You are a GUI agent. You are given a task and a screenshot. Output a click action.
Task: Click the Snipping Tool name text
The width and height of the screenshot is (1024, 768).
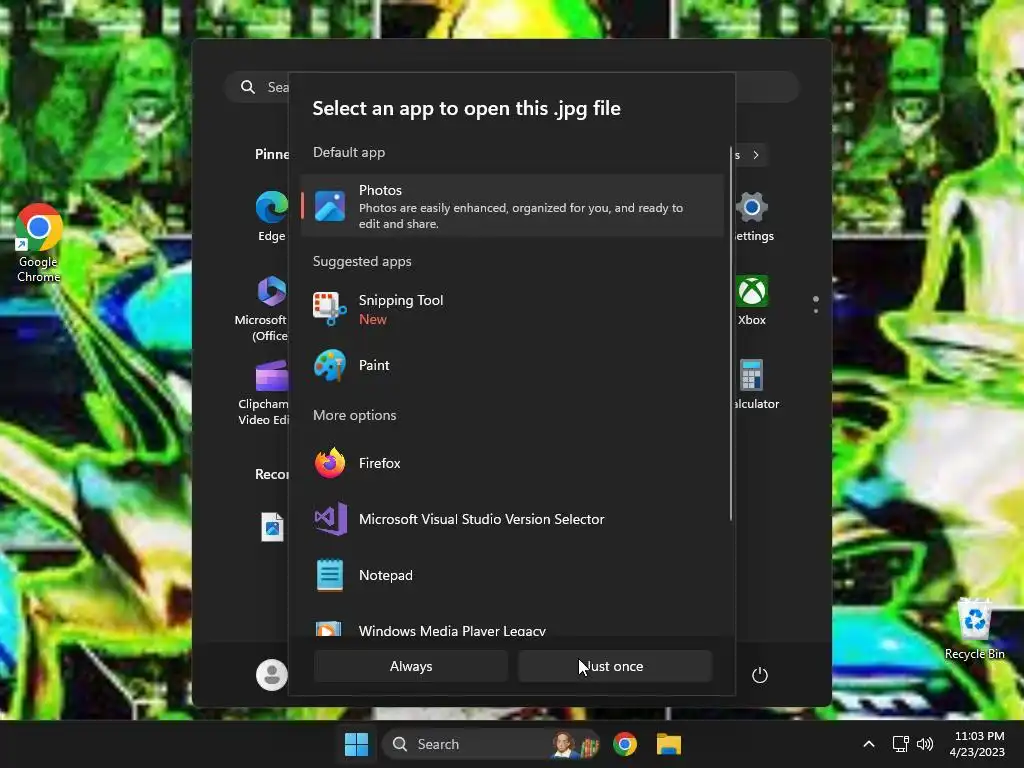coord(401,300)
